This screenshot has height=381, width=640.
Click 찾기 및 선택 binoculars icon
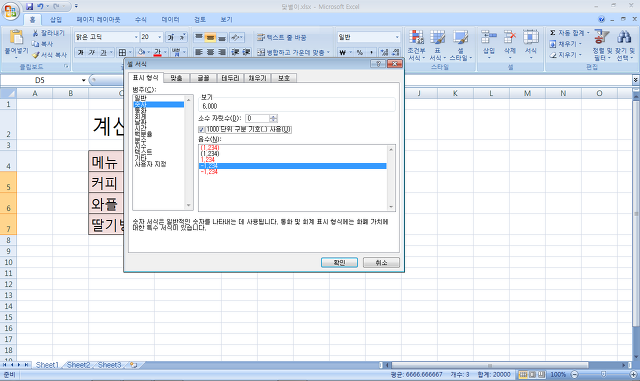point(624,37)
